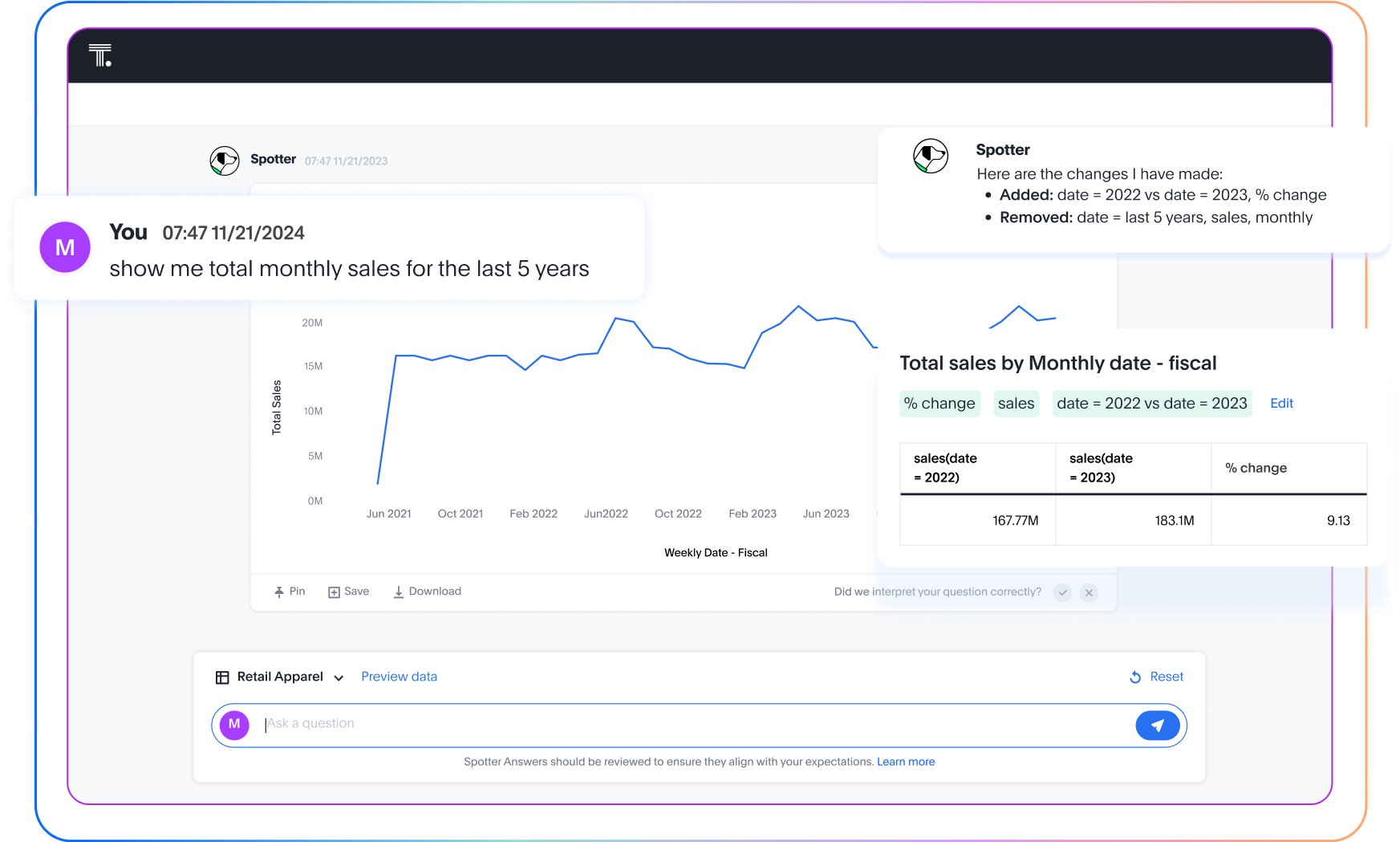Send the question with the paper plane icon
1400x842 pixels.
1156,725
